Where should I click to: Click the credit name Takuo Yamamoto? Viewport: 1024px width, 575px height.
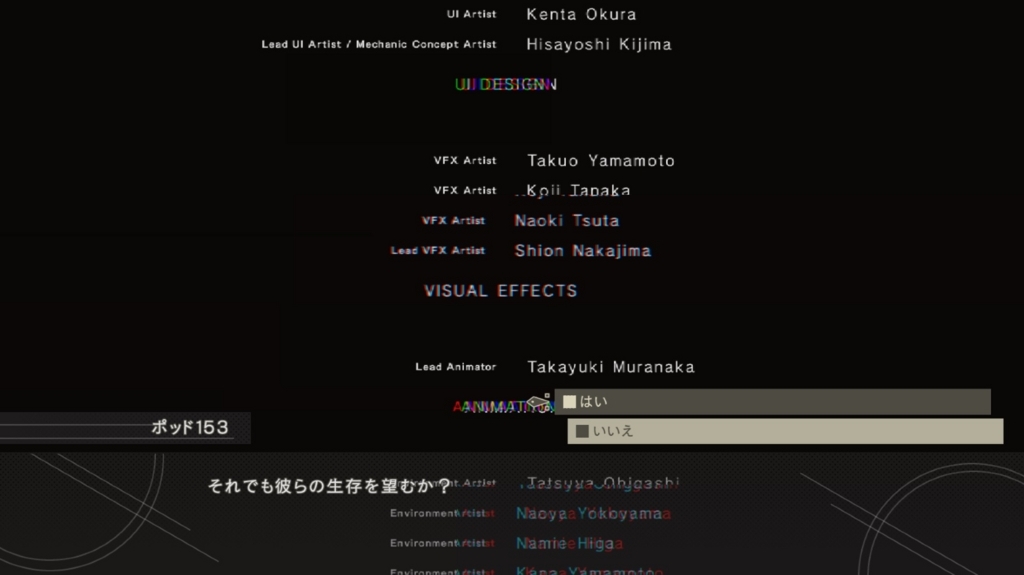click(x=601, y=161)
